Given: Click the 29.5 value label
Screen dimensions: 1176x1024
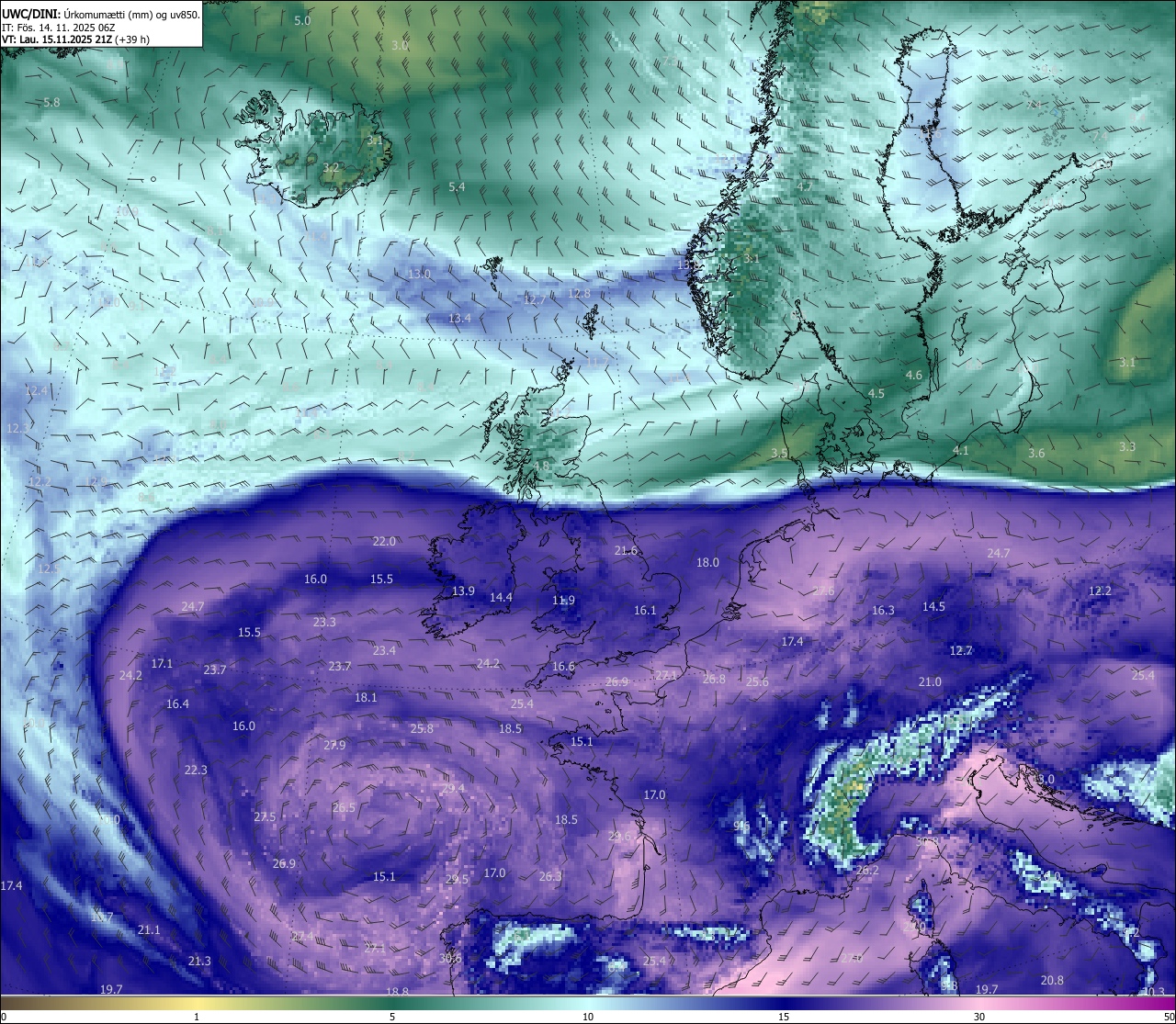Looking at the screenshot, I should point(457,880).
